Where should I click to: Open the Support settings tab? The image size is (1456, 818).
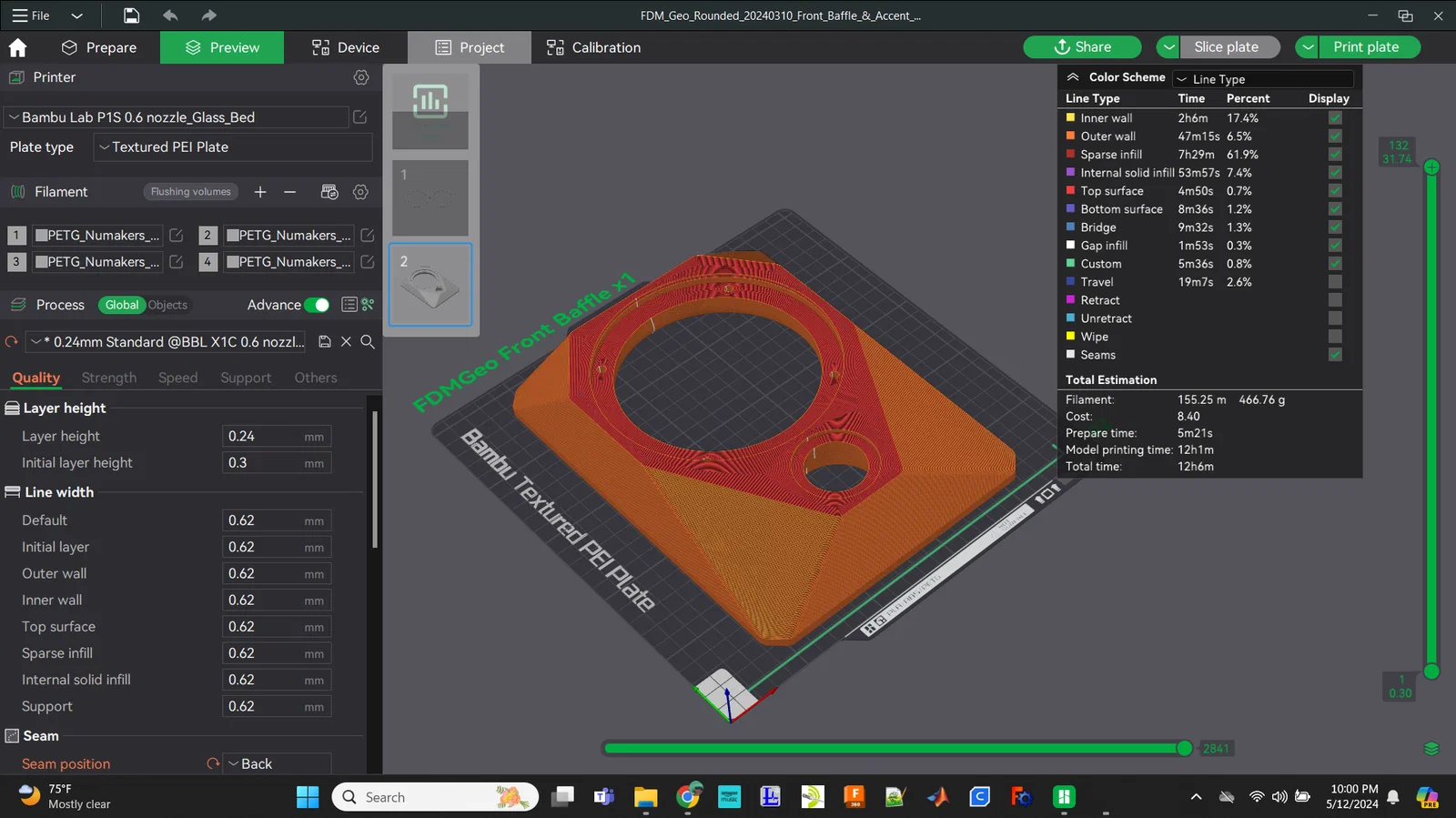[x=246, y=378]
